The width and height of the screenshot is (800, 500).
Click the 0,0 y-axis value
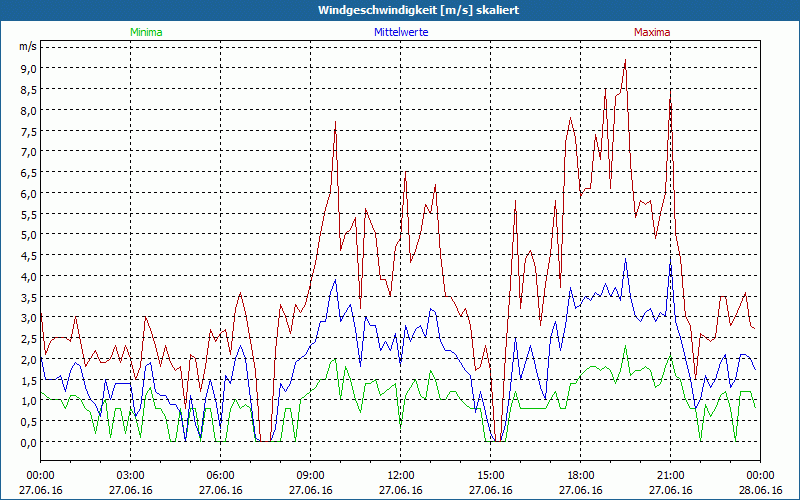(29, 442)
